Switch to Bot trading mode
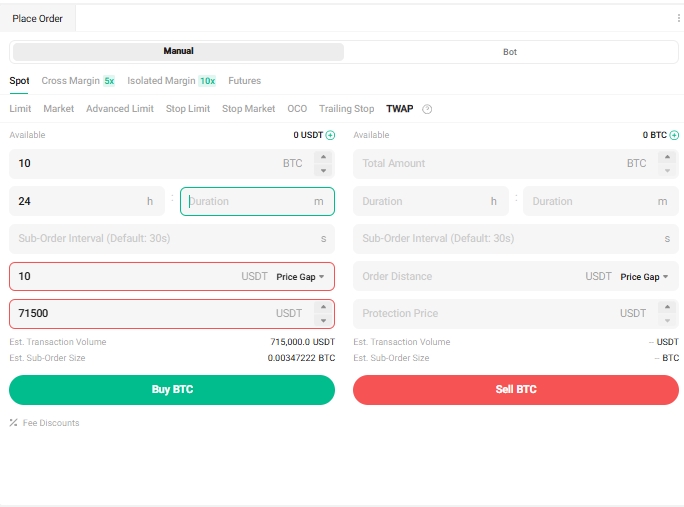The width and height of the screenshot is (684, 507). 510,52
